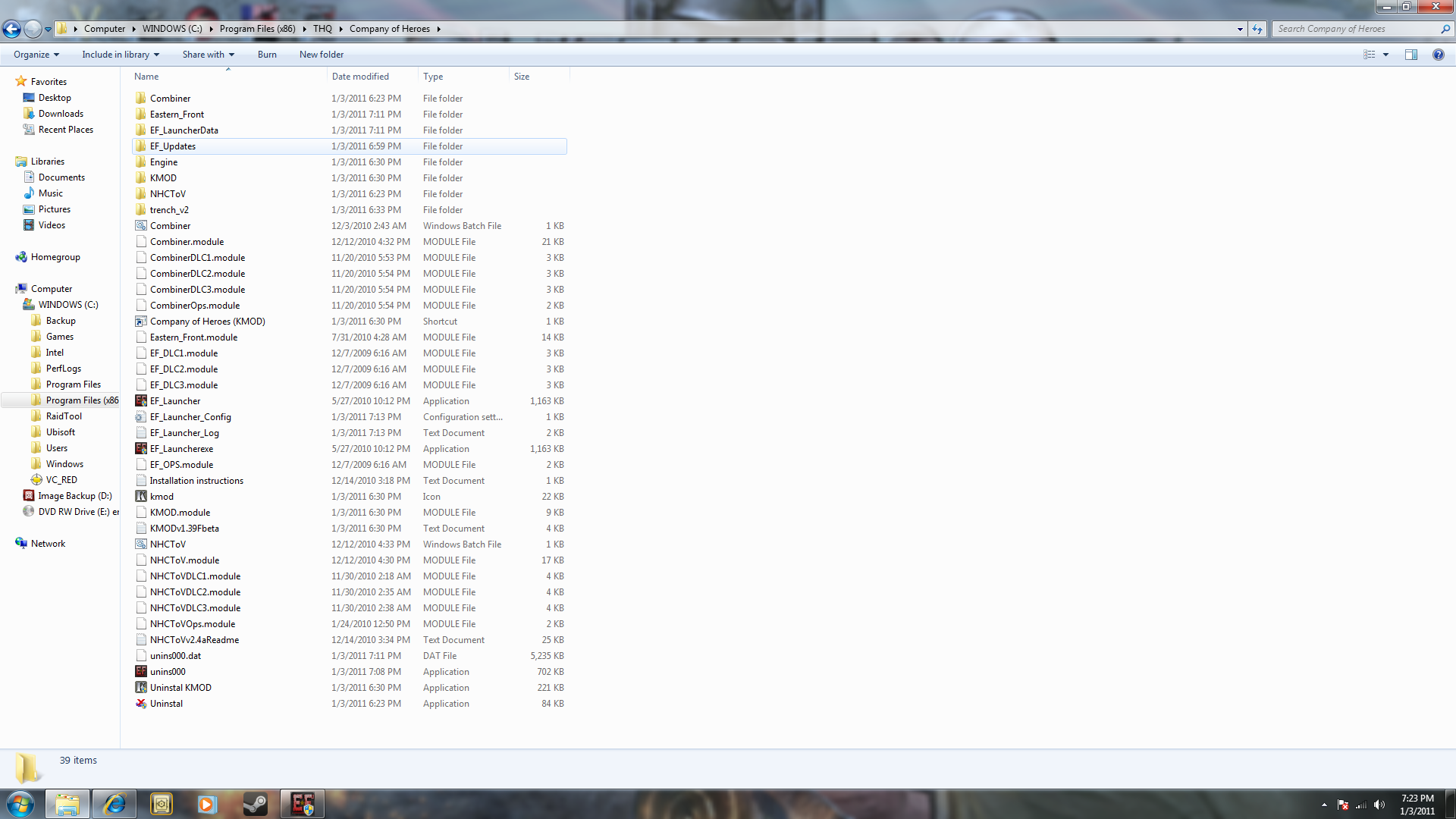Screen dimensions: 1456x819
Task: Select the trench_v2 folder icon
Action: click(141, 210)
